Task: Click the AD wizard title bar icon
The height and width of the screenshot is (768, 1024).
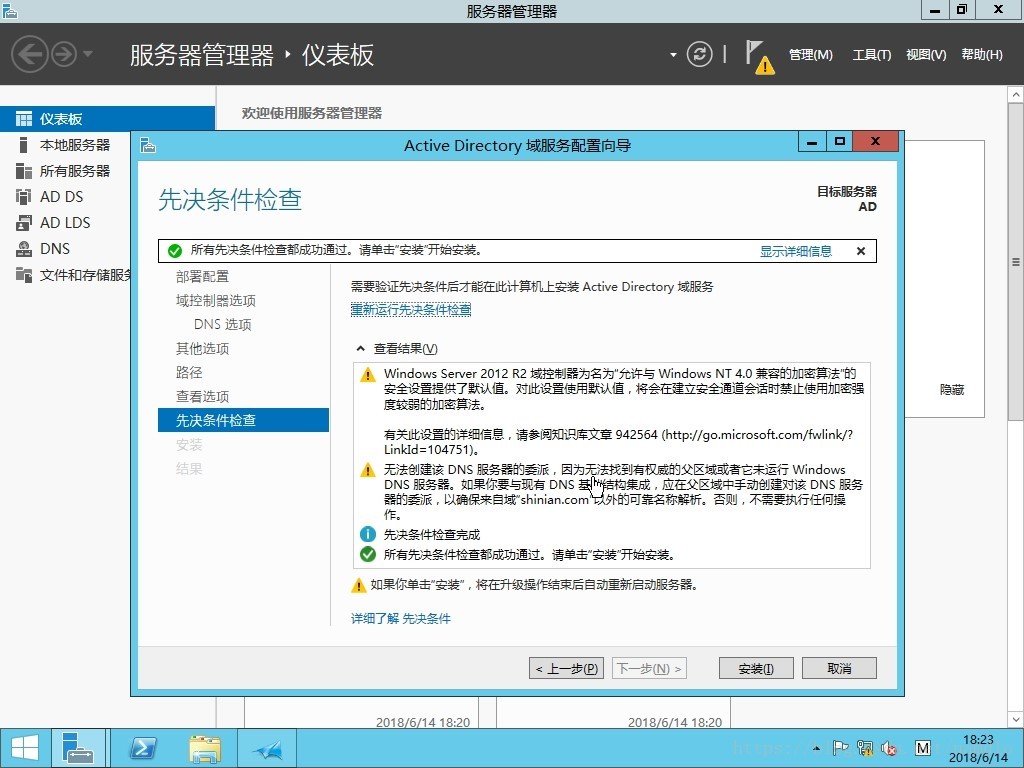Action: tap(148, 145)
